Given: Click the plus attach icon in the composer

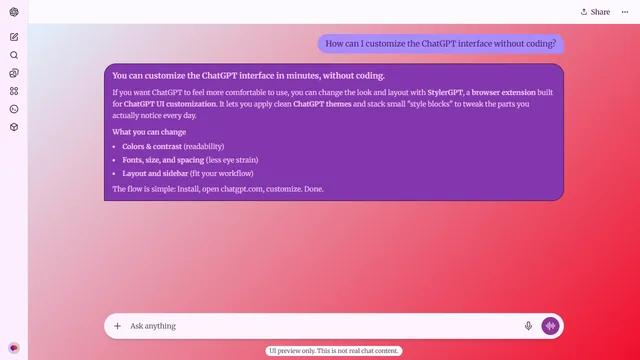Looking at the screenshot, I should click(118, 326).
